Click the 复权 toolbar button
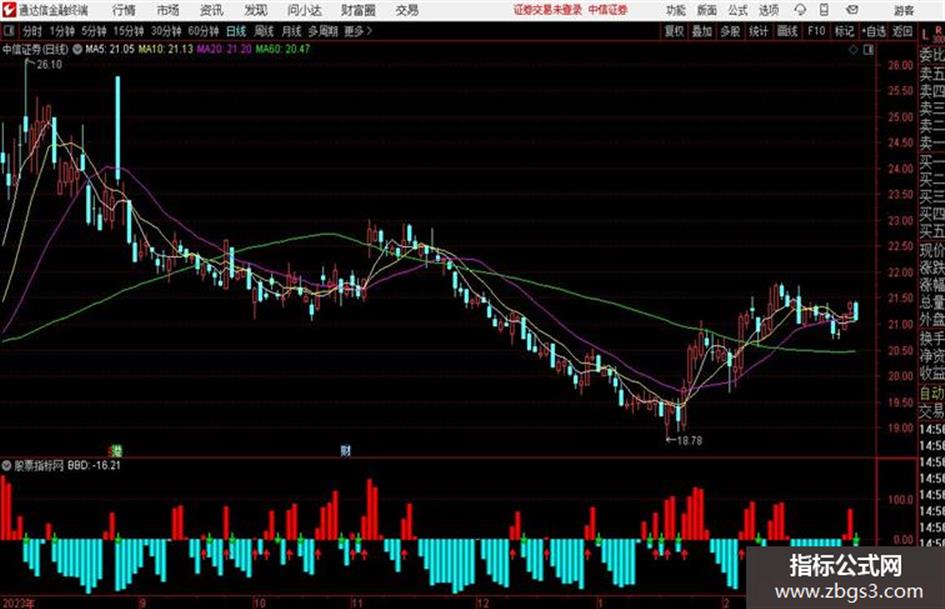The height and width of the screenshot is (609, 945). coord(674,31)
